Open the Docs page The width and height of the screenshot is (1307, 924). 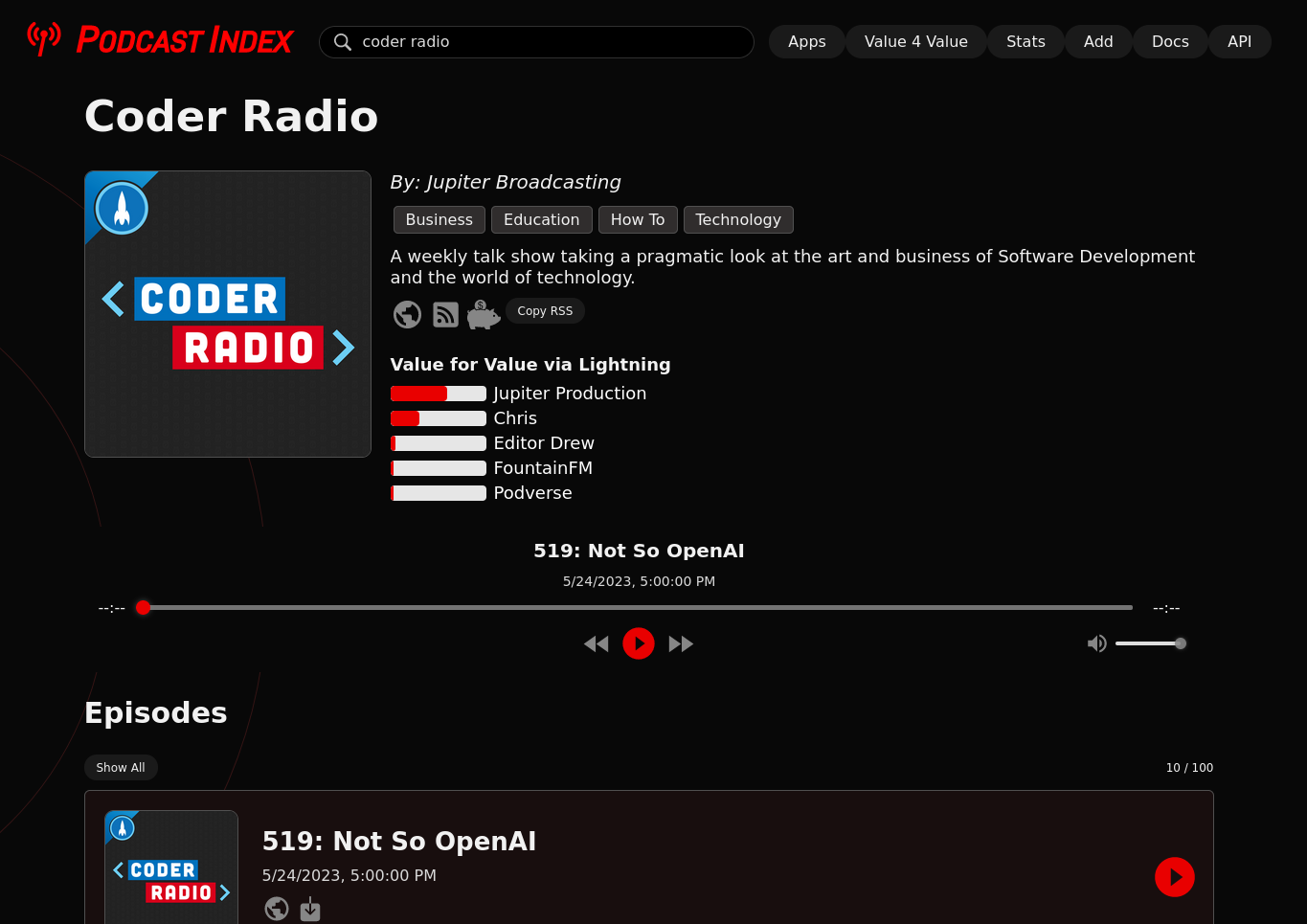pyautogui.click(x=1170, y=42)
